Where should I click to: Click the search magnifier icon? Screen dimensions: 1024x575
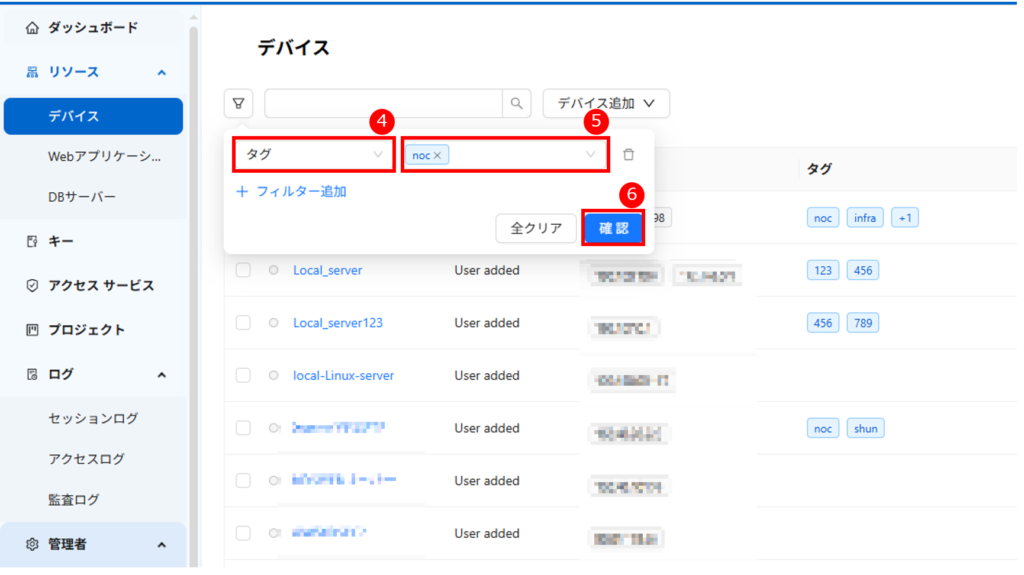pos(516,103)
